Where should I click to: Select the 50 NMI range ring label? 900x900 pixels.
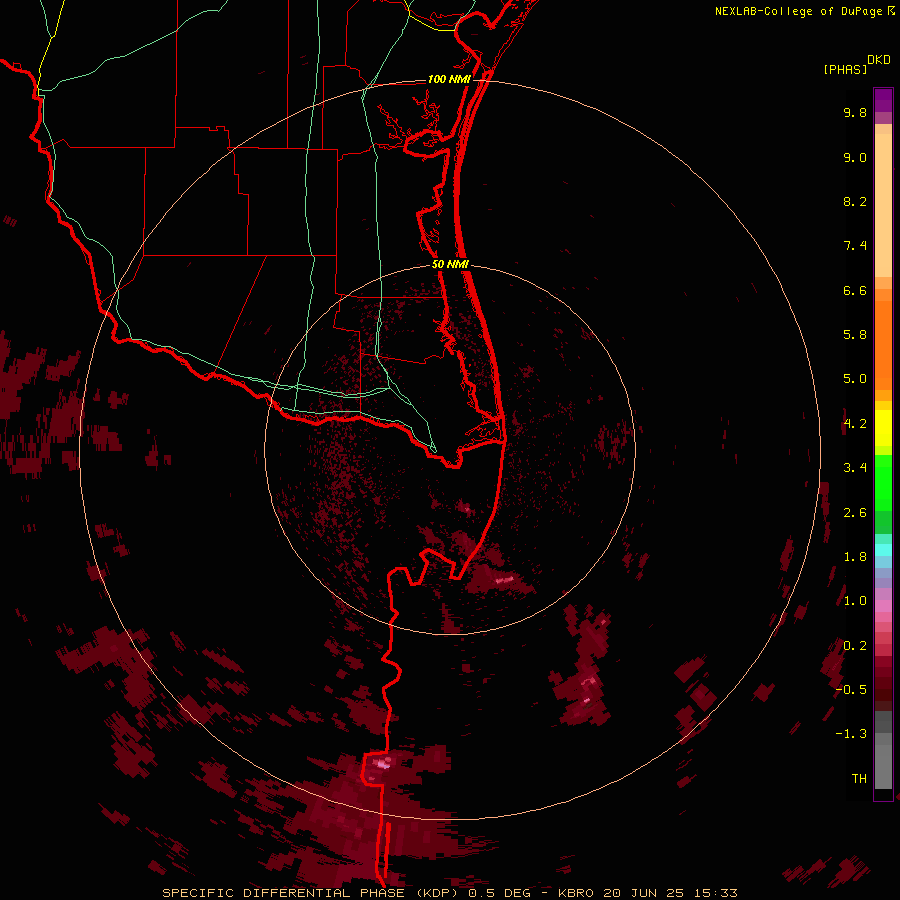tap(450, 264)
